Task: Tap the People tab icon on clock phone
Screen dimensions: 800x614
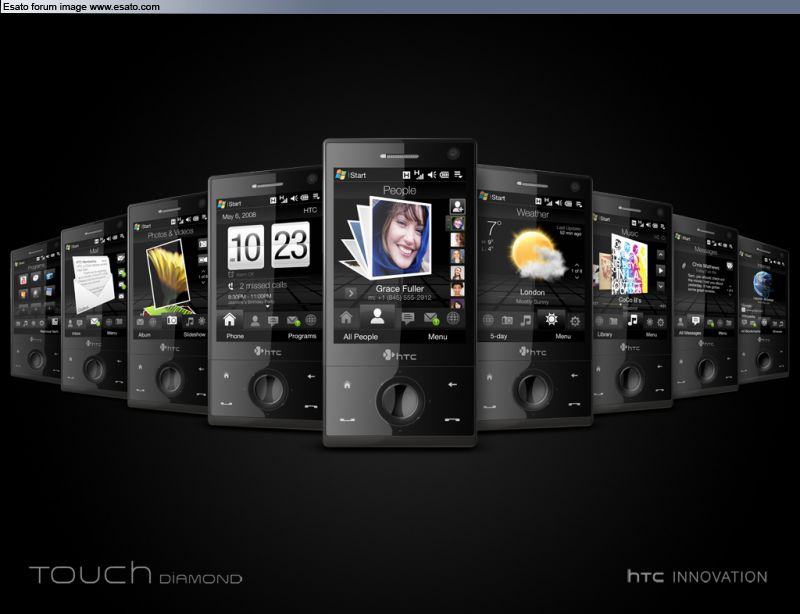Action: tap(255, 321)
